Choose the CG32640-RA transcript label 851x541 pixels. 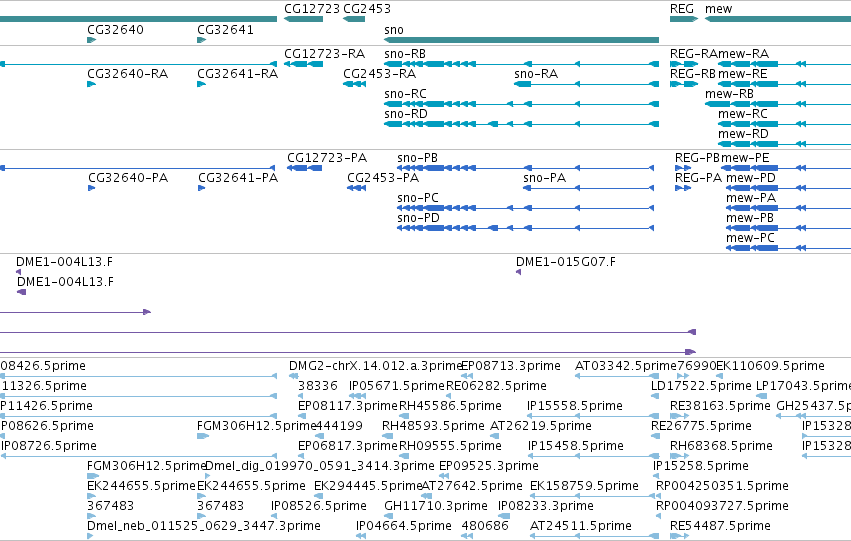pos(128,74)
